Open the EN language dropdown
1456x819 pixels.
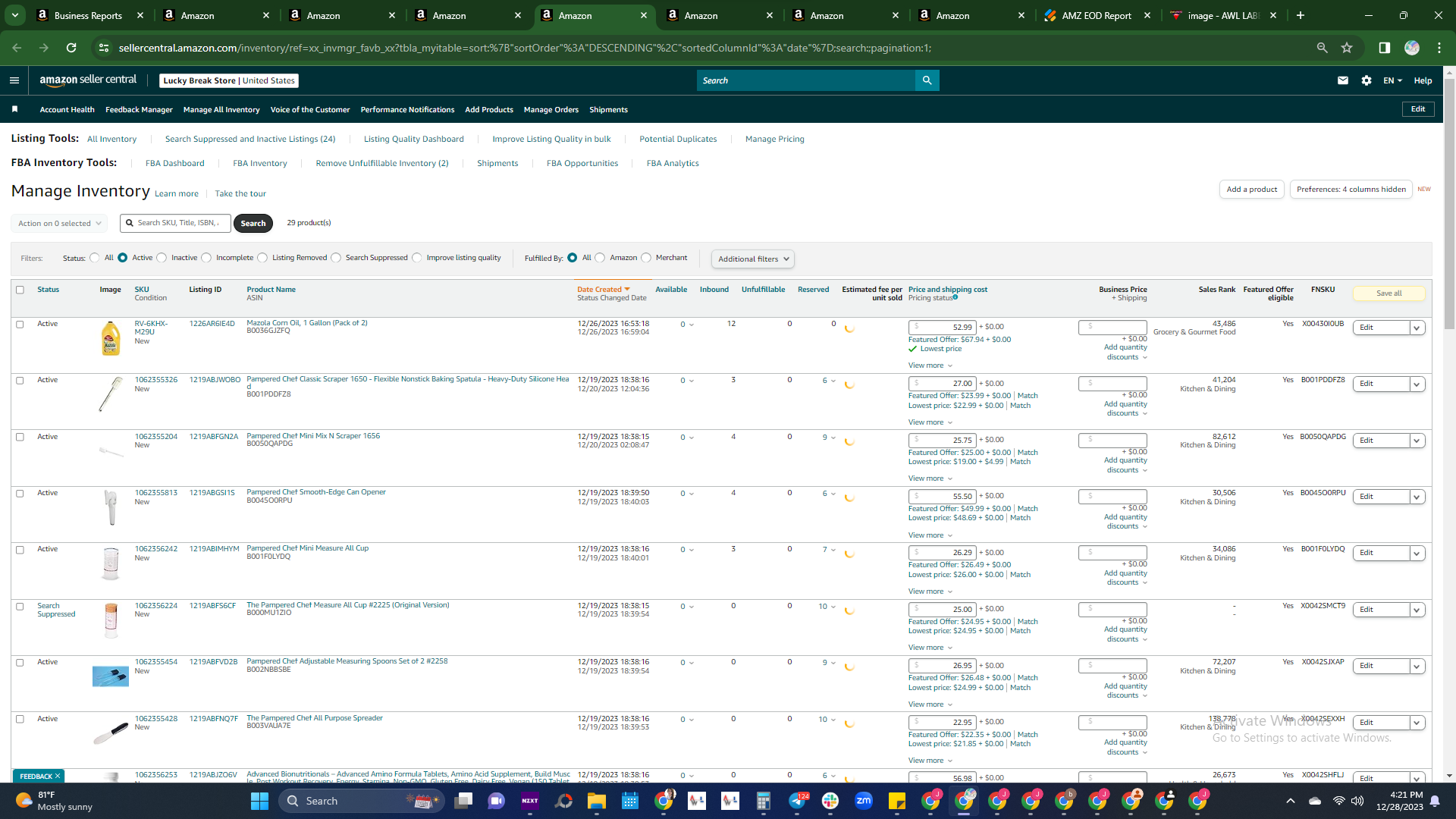[x=1392, y=80]
